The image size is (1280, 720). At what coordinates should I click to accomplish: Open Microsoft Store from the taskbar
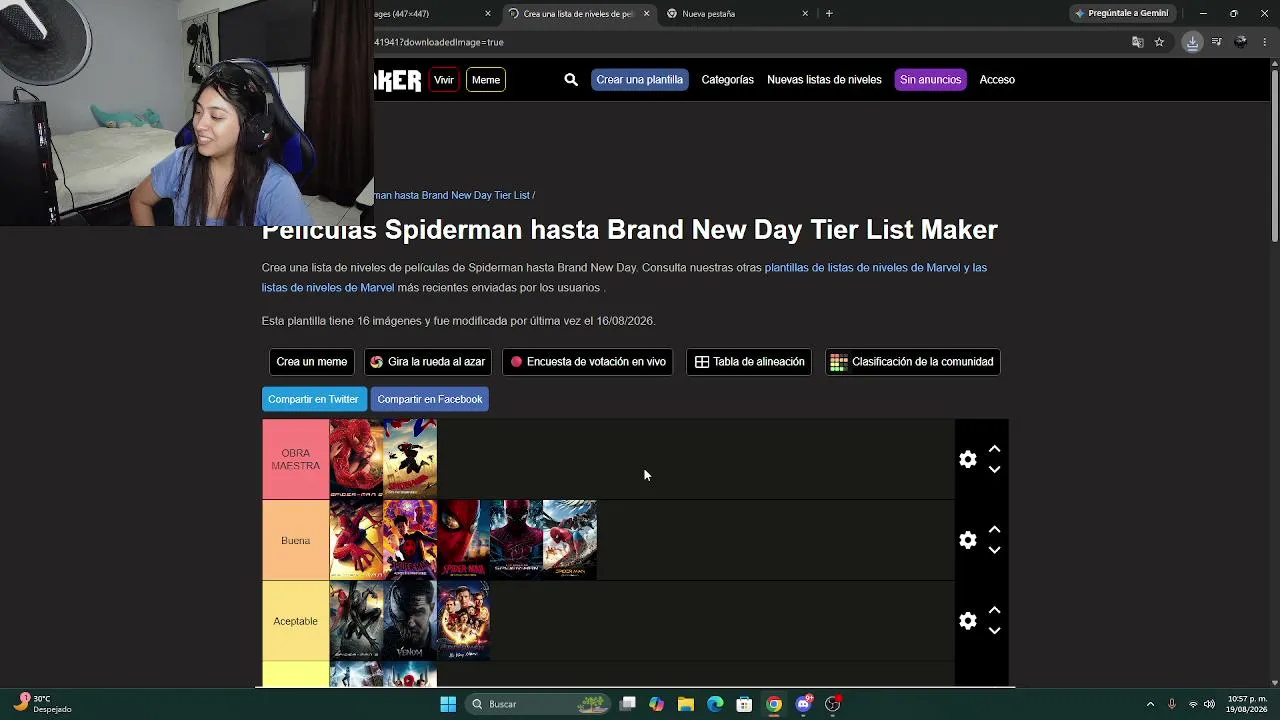(x=744, y=704)
